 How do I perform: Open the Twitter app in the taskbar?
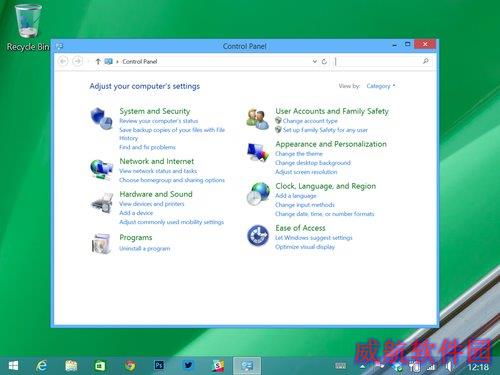[188, 366]
